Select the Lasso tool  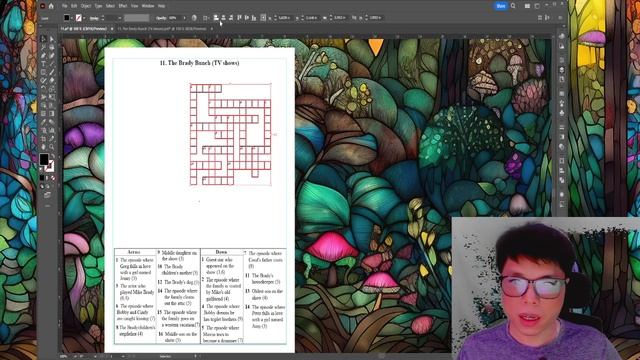(51, 47)
